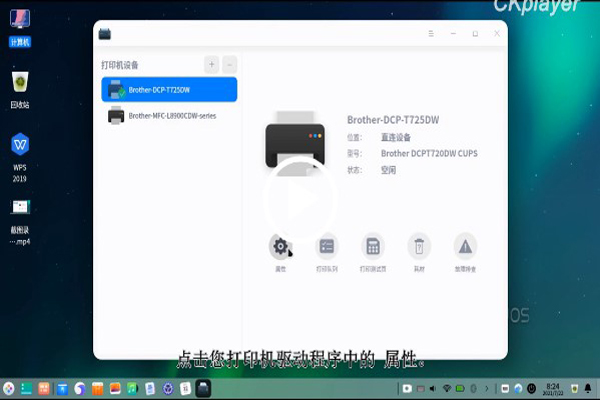
Task: Click green battery tray icon
Action: click(460, 389)
